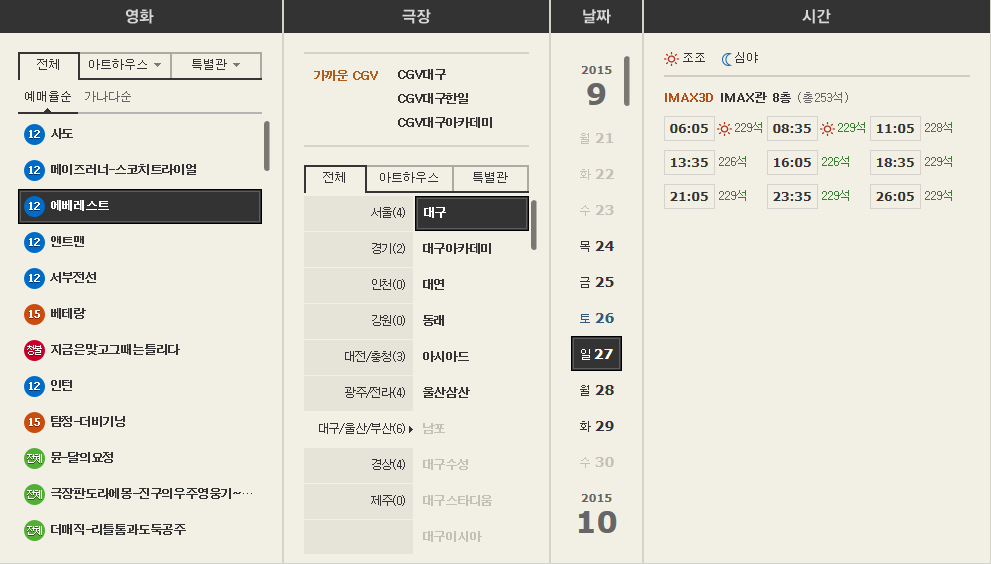The width and height of the screenshot is (991, 564).
Task: Open the 특별관 dropdown in movie panel
Action: click(x=216, y=65)
